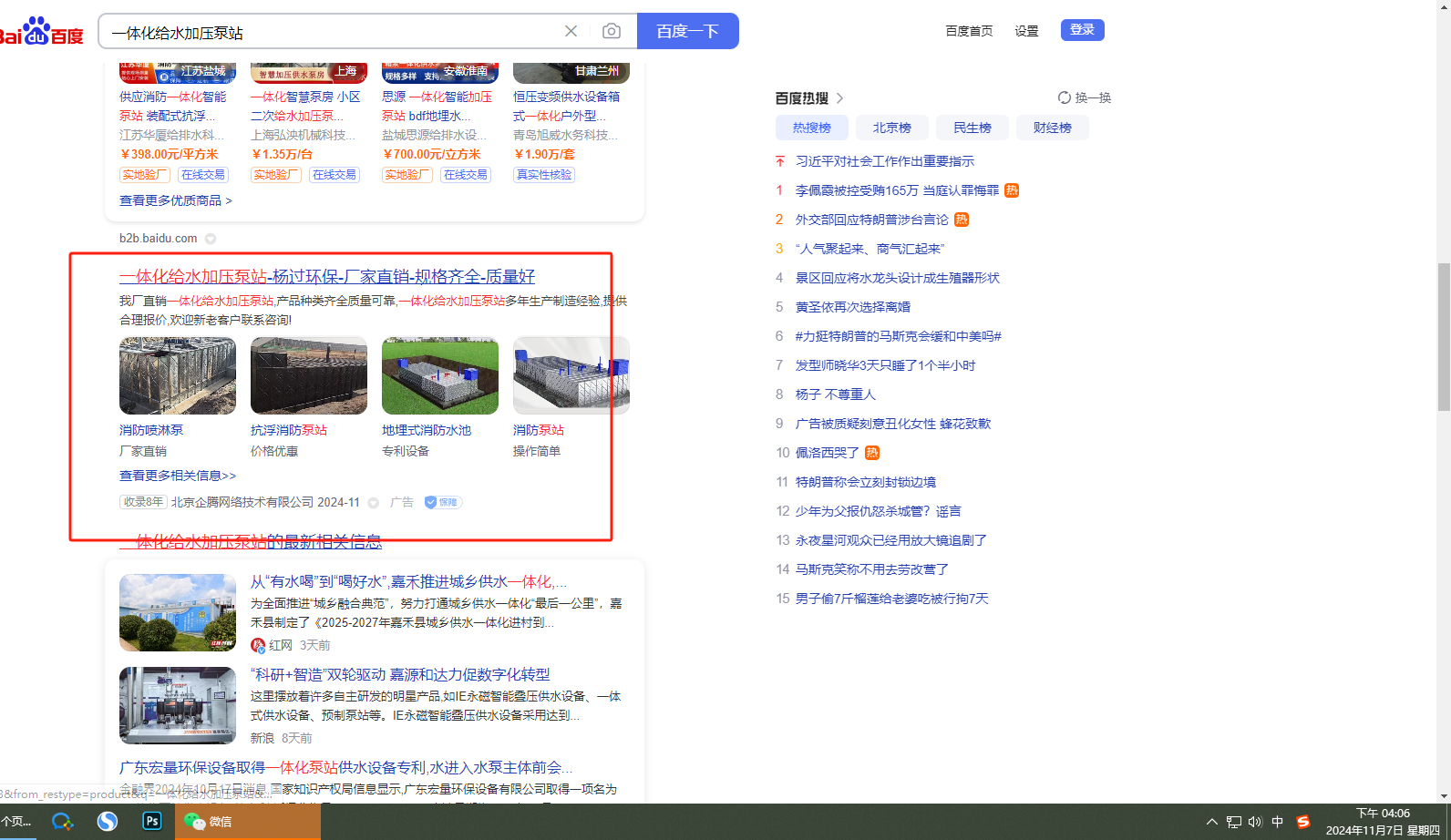Open 佩洛西哭了 topic
The height and width of the screenshot is (840, 1451).
click(828, 453)
